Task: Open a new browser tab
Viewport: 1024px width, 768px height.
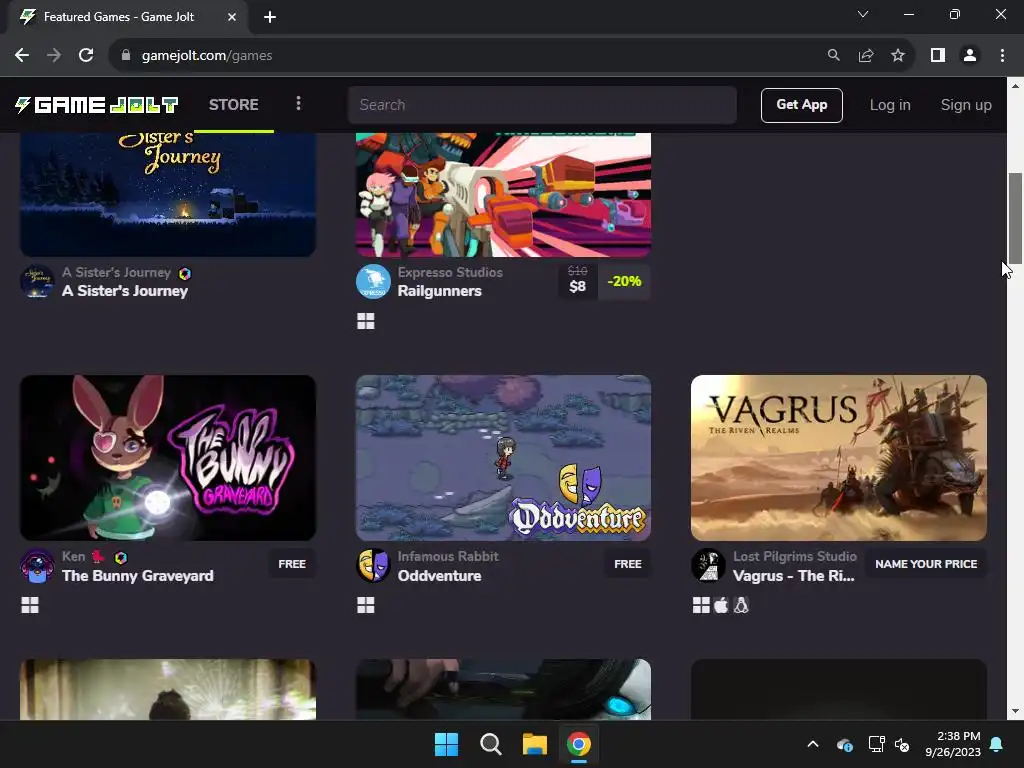Action: [x=270, y=17]
